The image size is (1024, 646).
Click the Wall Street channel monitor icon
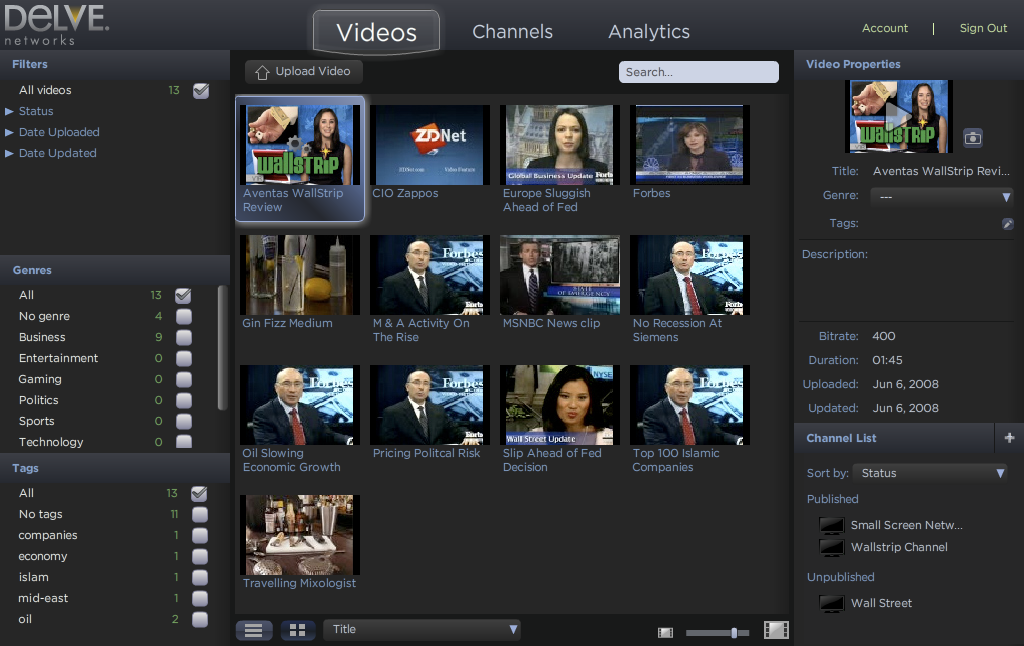click(x=831, y=604)
